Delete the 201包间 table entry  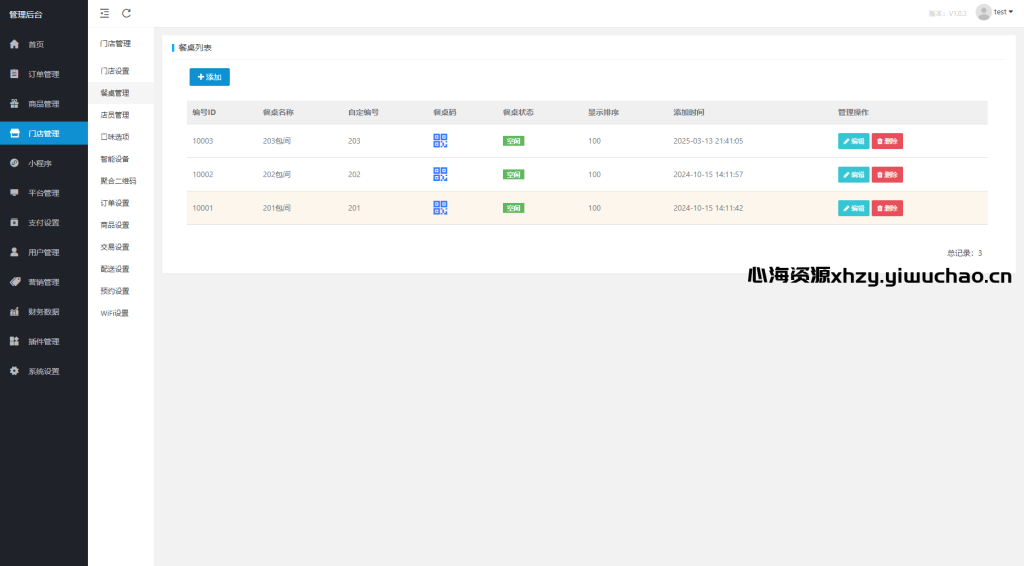point(887,208)
